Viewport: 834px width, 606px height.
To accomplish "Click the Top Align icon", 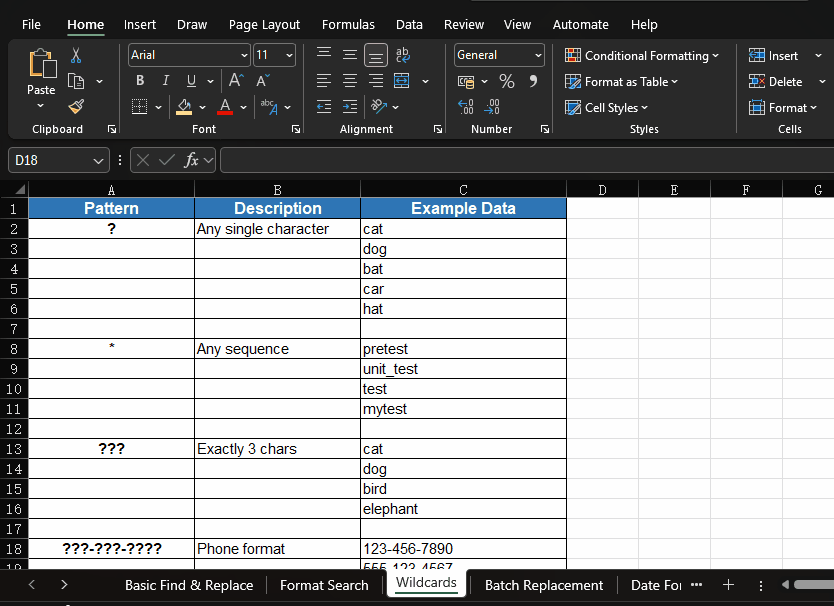I will [x=323, y=54].
